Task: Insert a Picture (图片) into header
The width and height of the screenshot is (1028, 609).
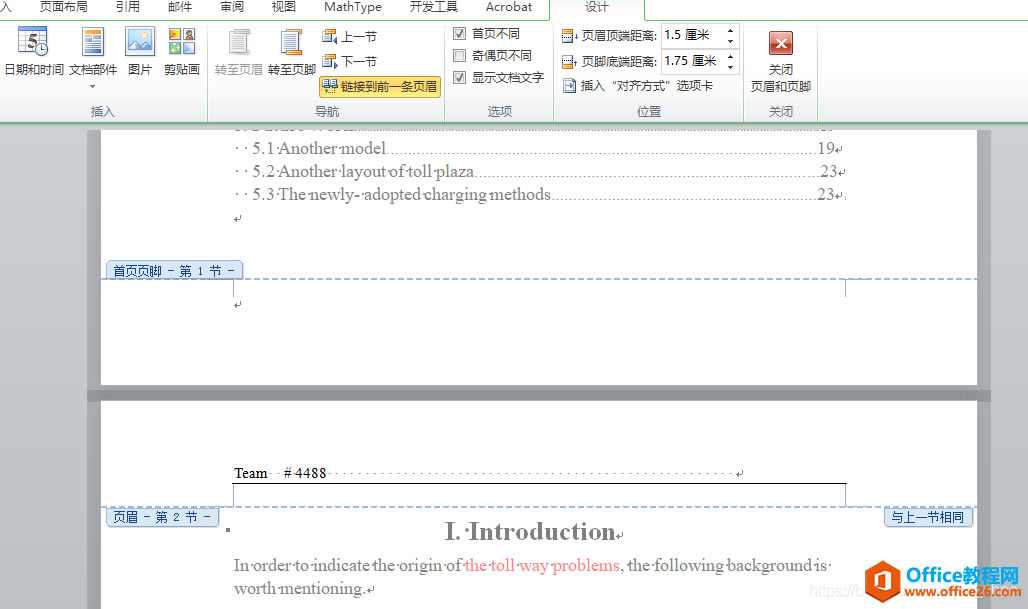Action: pos(140,51)
